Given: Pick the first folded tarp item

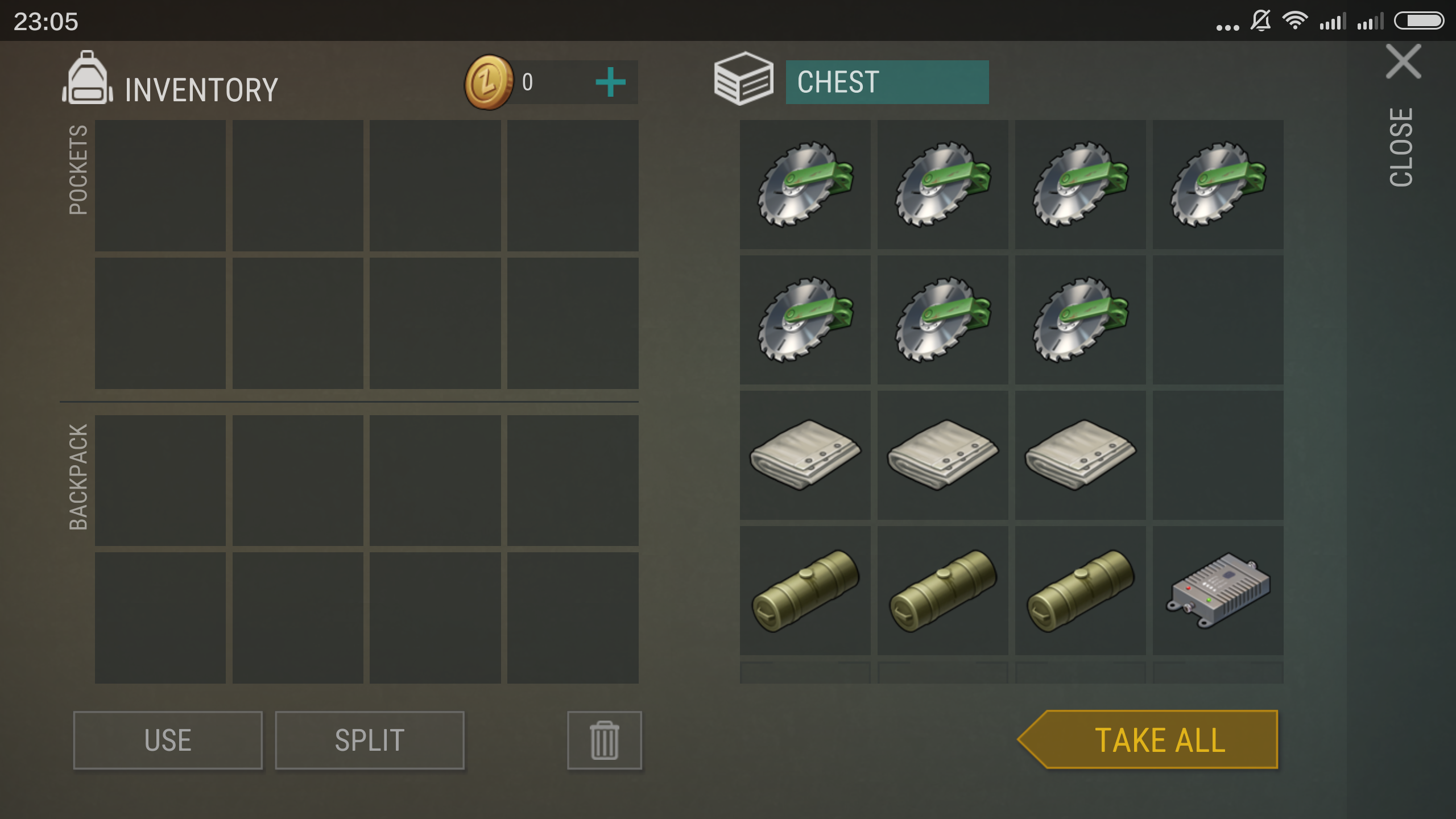Looking at the screenshot, I should 805,455.
